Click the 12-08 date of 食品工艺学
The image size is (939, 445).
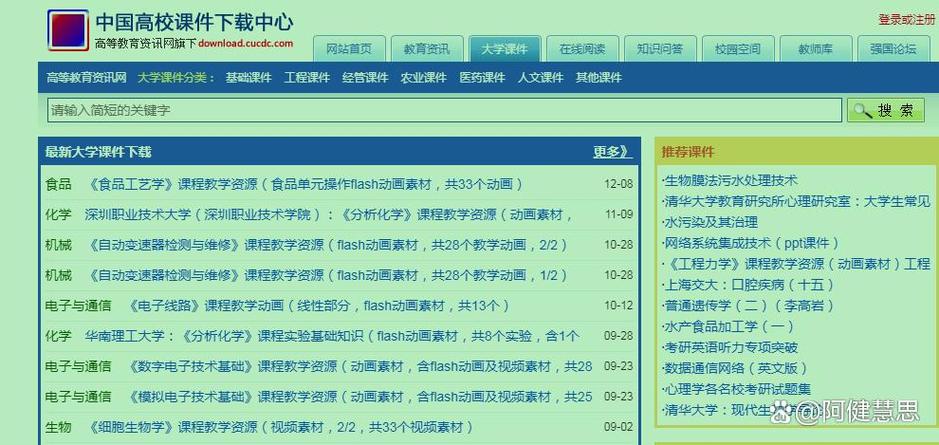pyautogui.click(x=619, y=184)
